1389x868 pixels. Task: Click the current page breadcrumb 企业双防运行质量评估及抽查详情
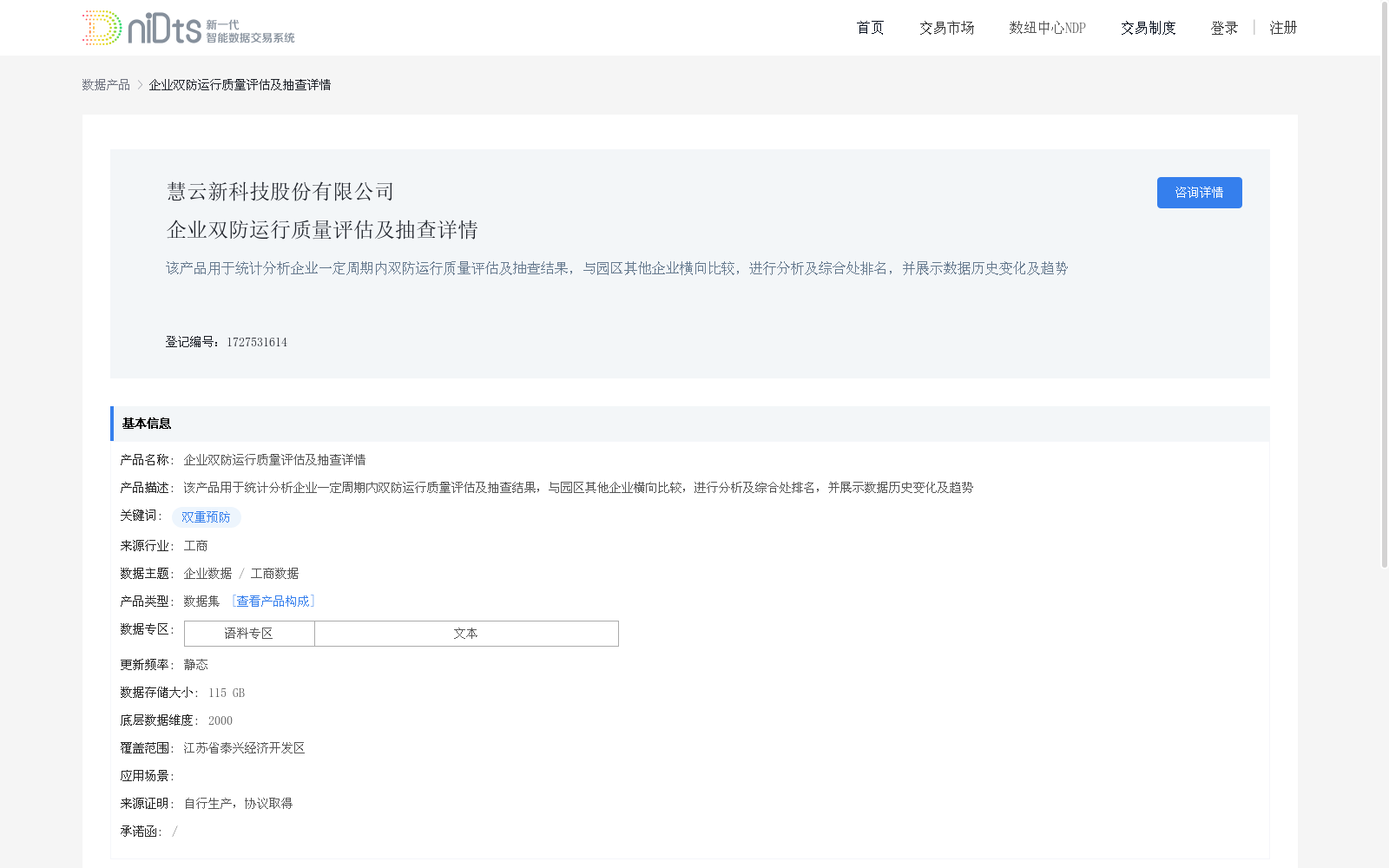click(240, 84)
